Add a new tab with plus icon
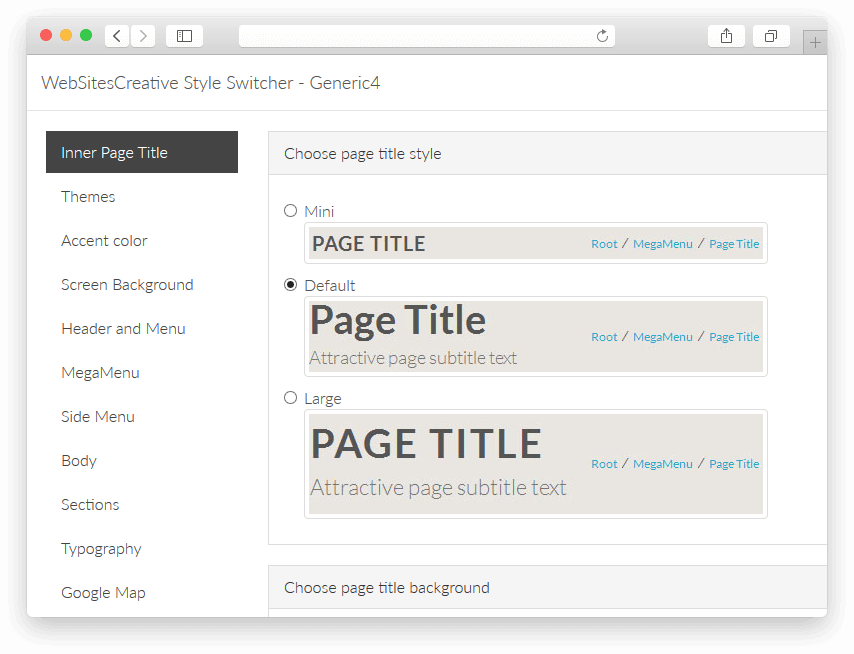The width and height of the screenshot is (854, 654). [x=815, y=42]
